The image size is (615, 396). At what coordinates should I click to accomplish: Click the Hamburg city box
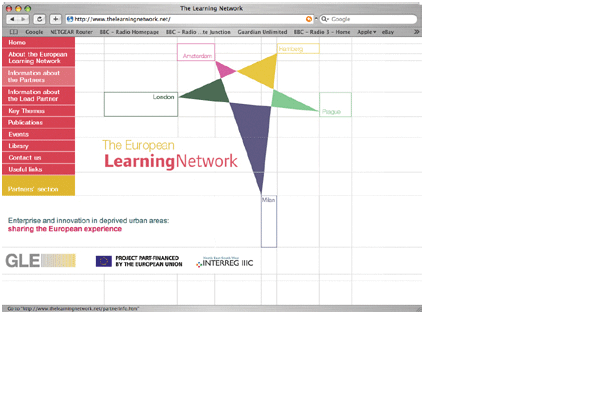(x=298, y=49)
